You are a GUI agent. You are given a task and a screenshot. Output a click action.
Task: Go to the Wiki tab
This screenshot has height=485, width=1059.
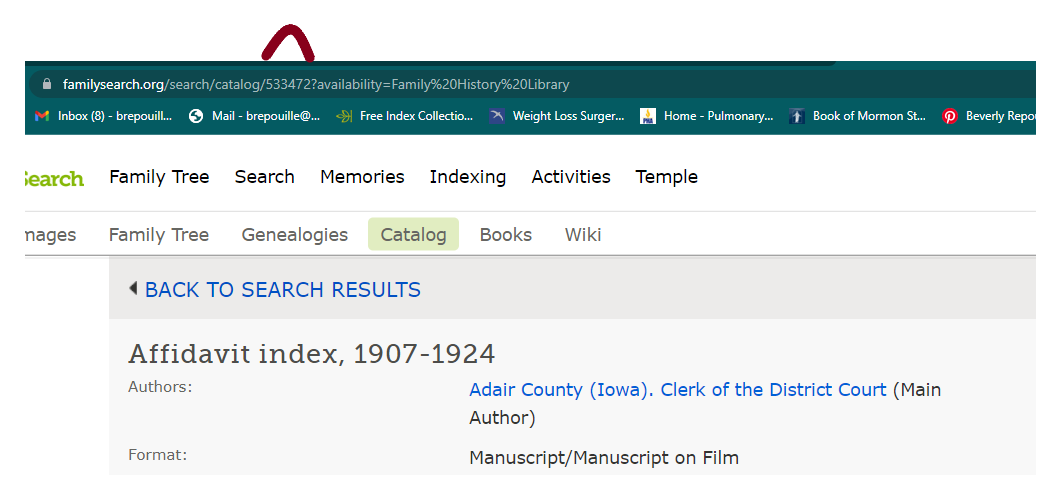click(583, 235)
